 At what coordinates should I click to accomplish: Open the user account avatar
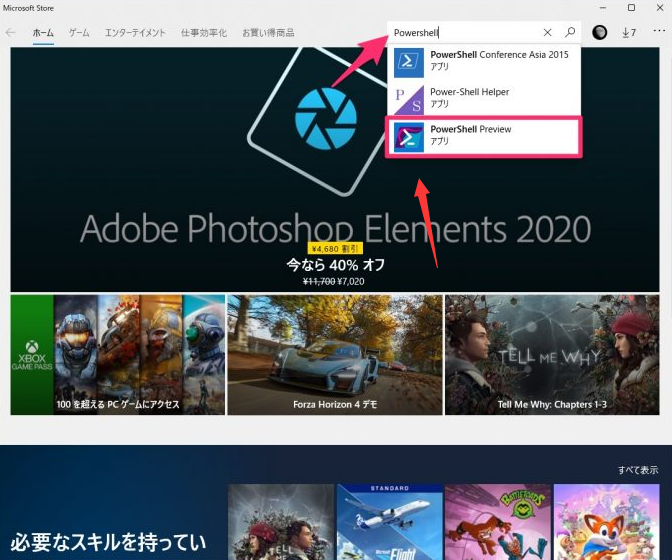point(599,33)
